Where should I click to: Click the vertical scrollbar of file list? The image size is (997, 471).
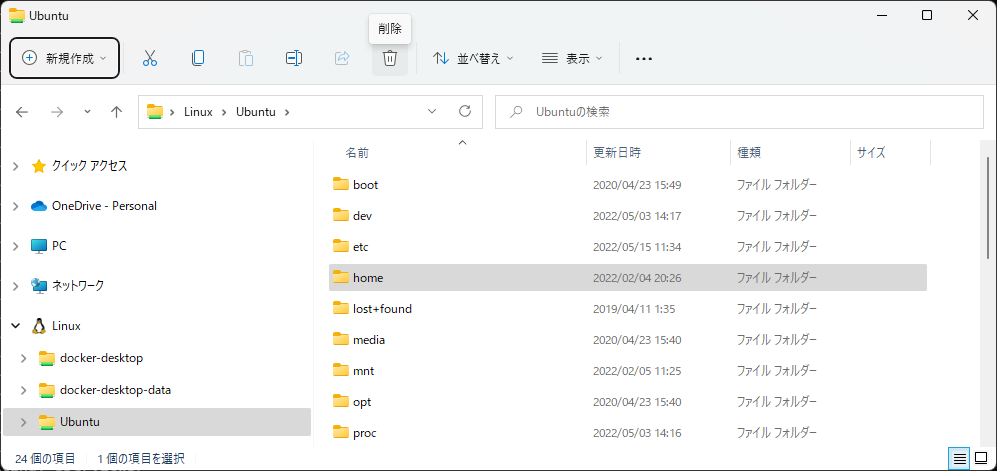(x=987, y=208)
